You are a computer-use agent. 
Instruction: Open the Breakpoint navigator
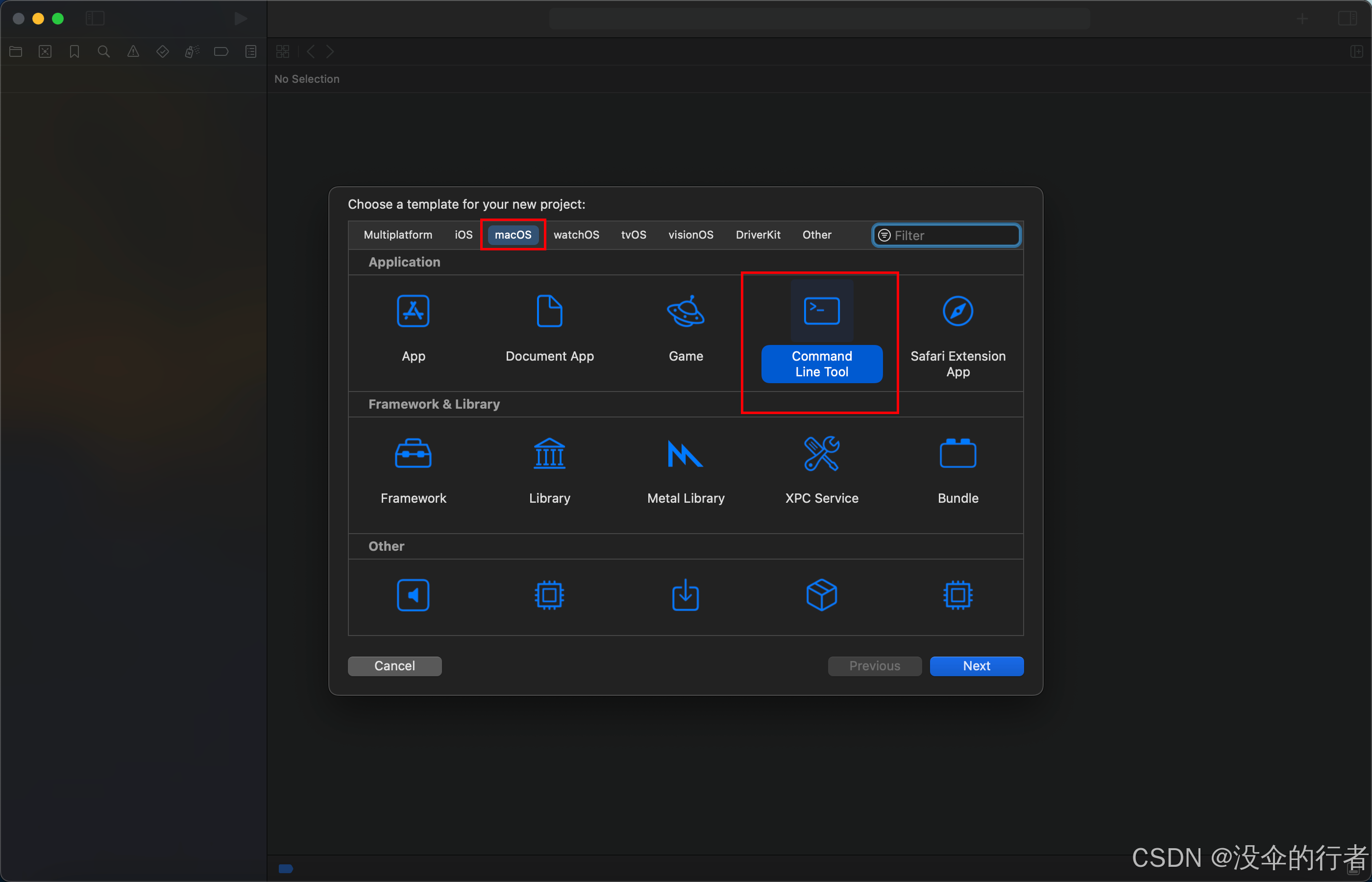[221, 51]
